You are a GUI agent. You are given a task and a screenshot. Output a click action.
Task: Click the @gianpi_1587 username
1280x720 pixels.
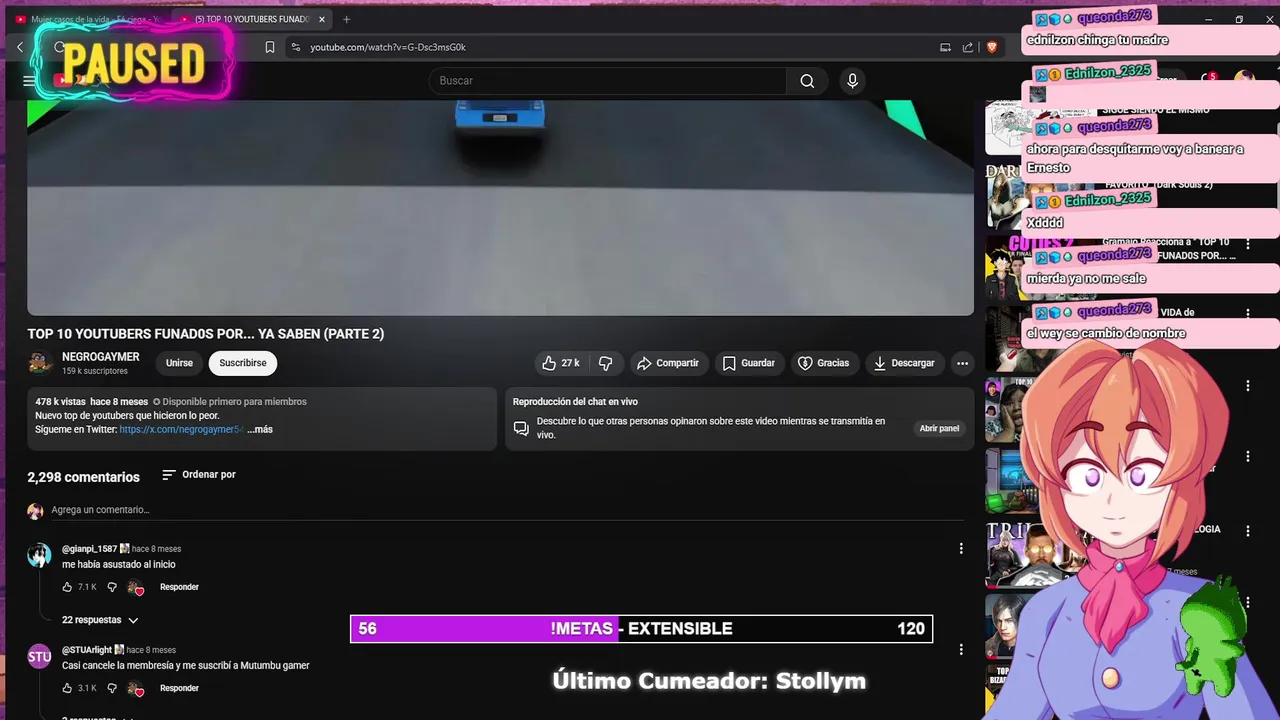[x=89, y=549]
